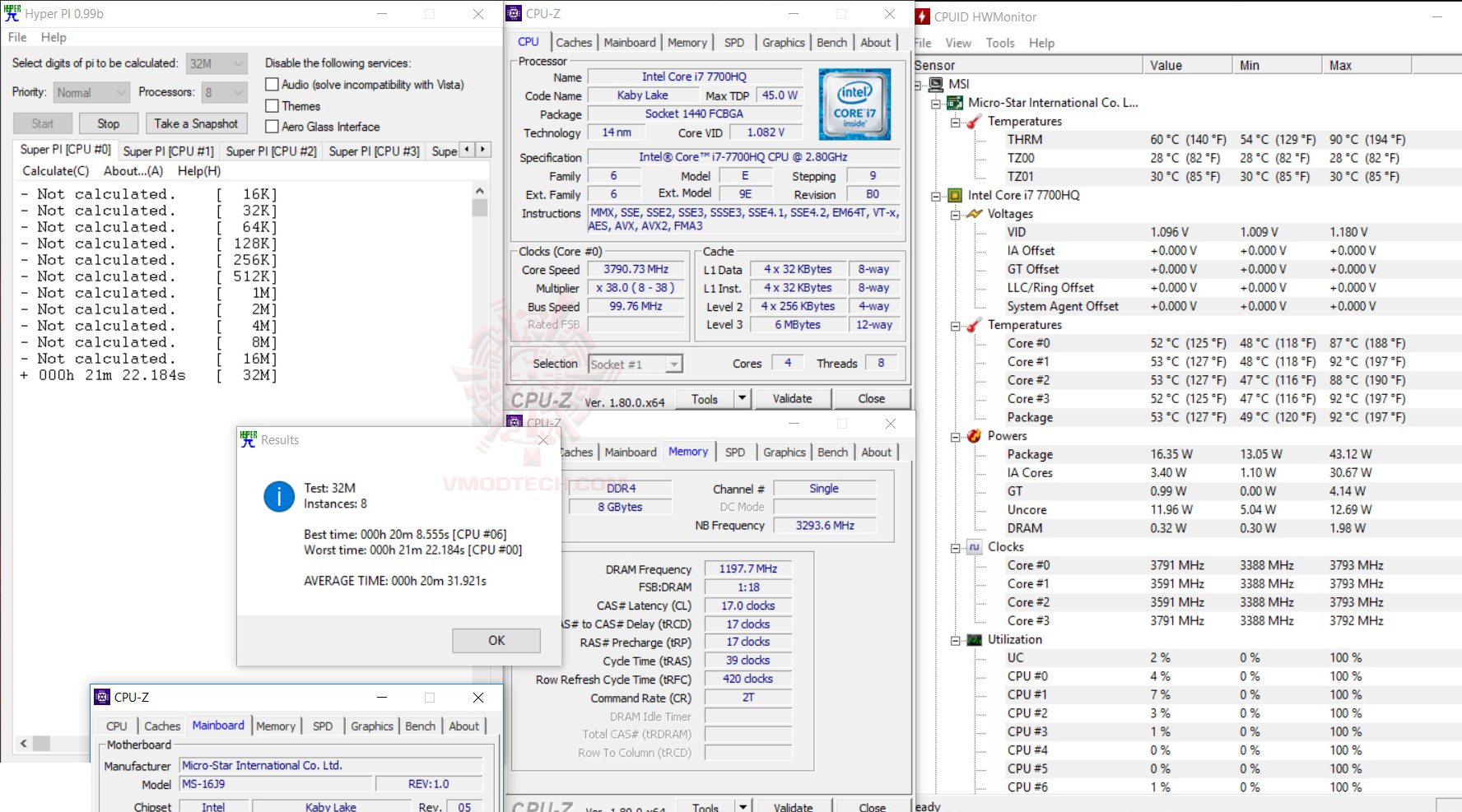Click the Close button in CPU-Z CPU window
This screenshot has width=1462, height=812.
tap(871, 398)
